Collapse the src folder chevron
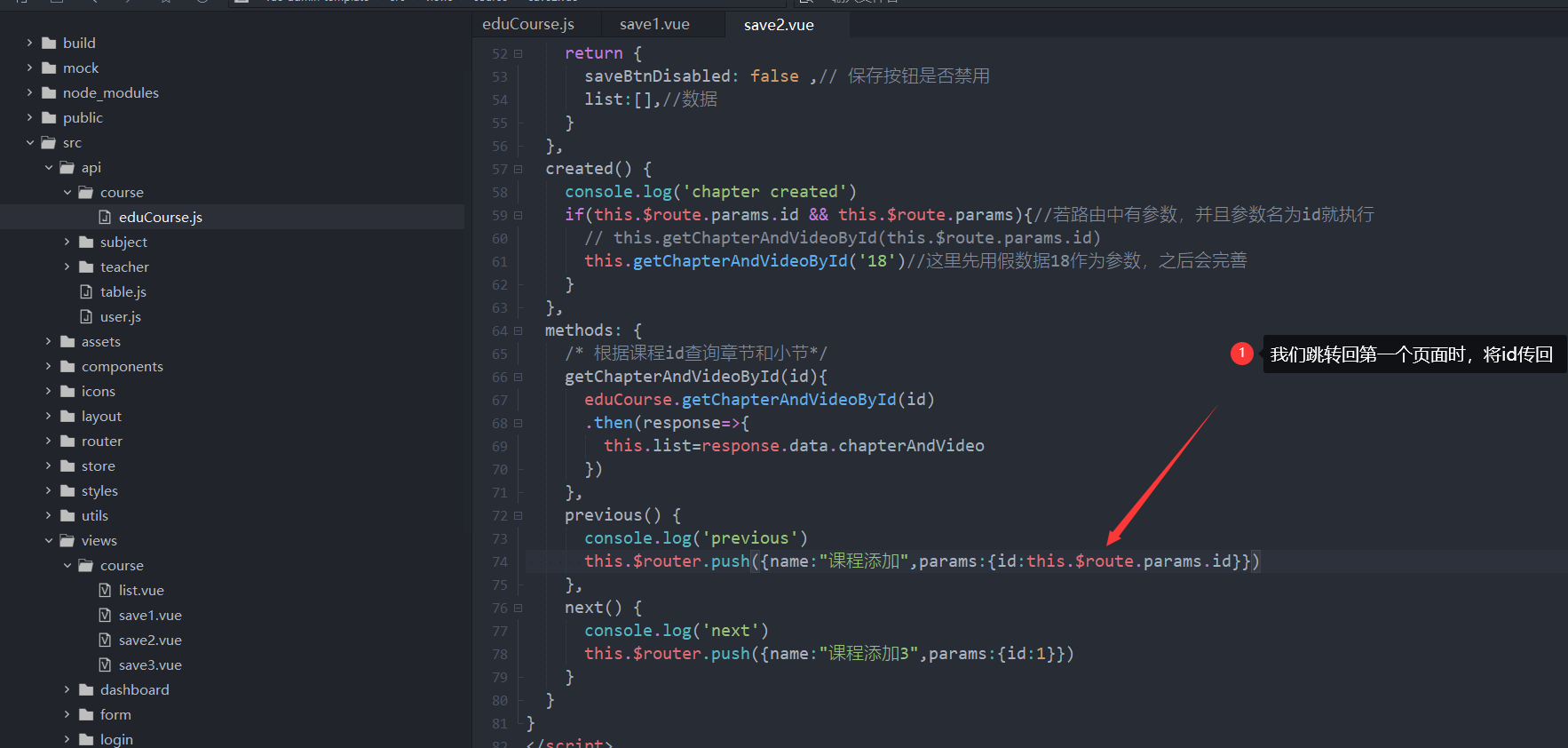 click(x=29, y=142)
